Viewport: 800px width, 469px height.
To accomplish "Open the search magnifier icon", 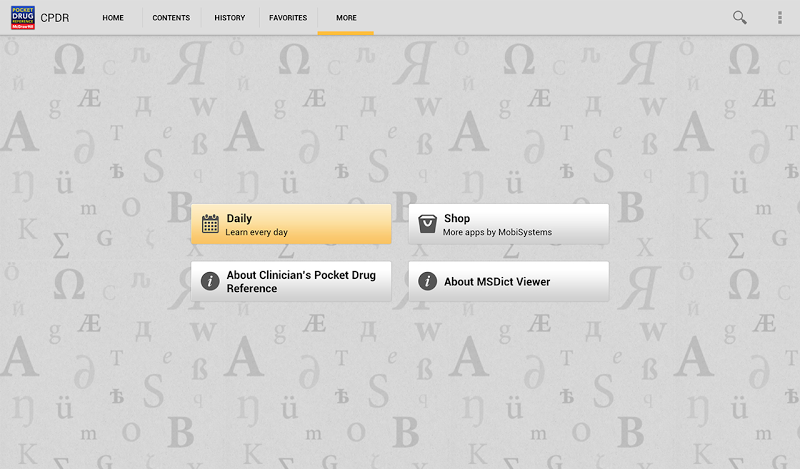I will coord(740,17).
